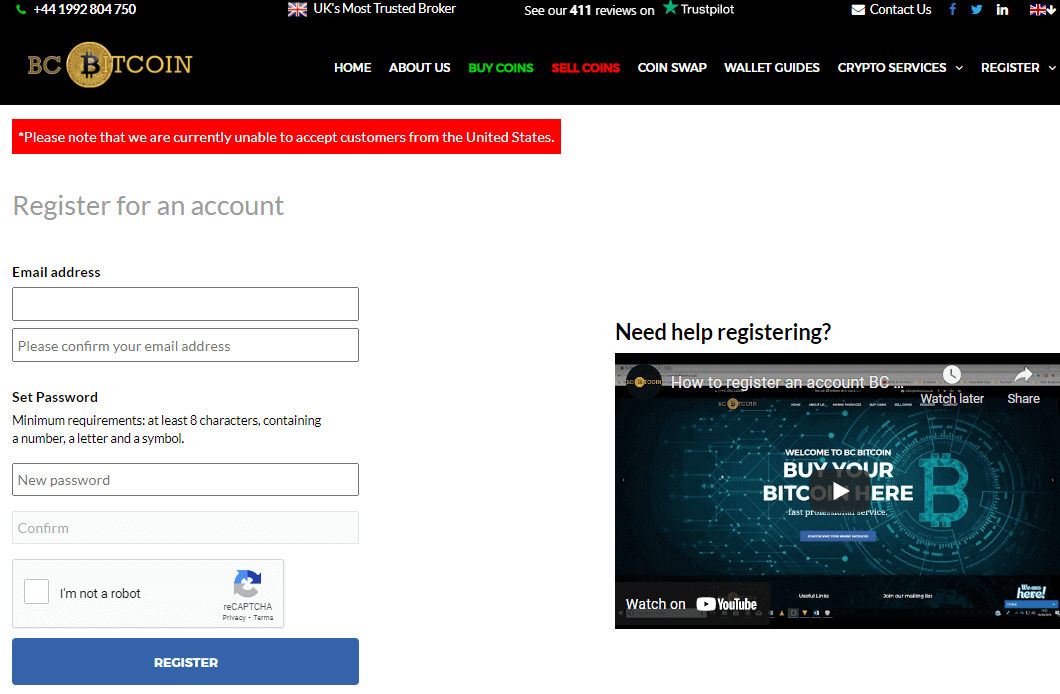This screenshot has width=1060, height=694.
Task: Click the blue REGISTER button
Action: tap(185, 662)
